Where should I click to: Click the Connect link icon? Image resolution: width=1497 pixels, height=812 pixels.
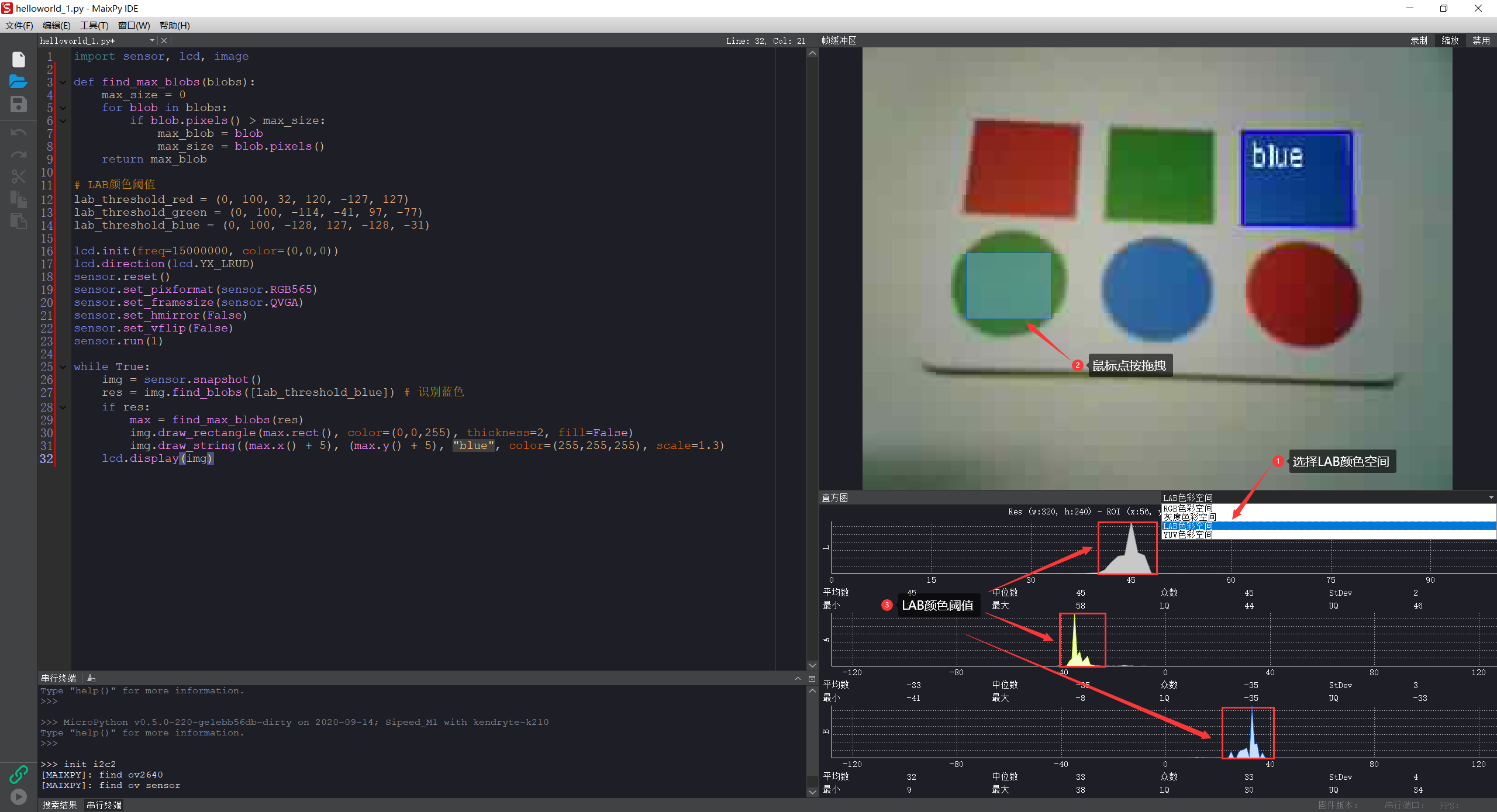pos(19,775)
